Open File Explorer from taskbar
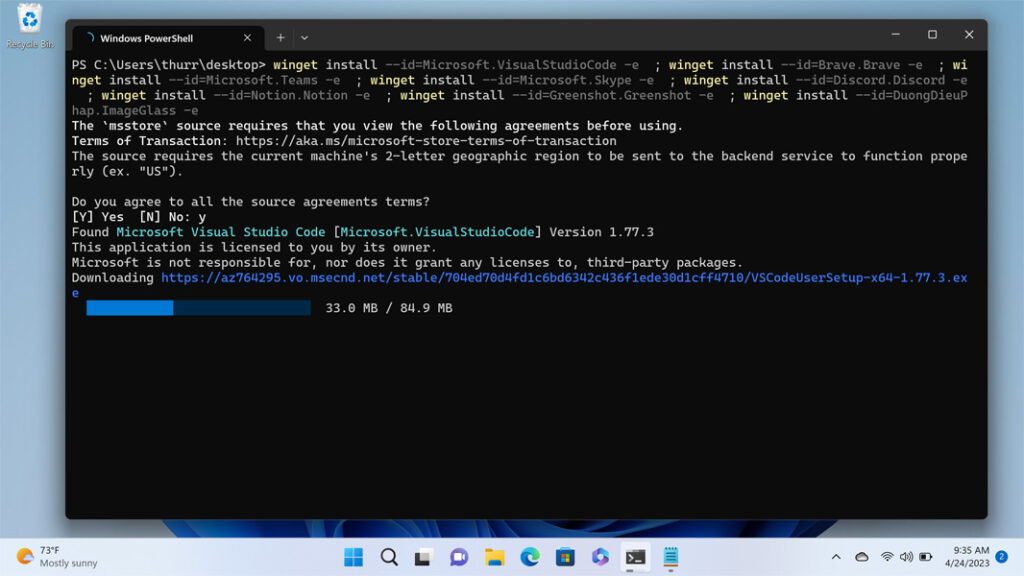This screenshot has width=1024, height=576. pyautogui.click(x=494, y=557)
